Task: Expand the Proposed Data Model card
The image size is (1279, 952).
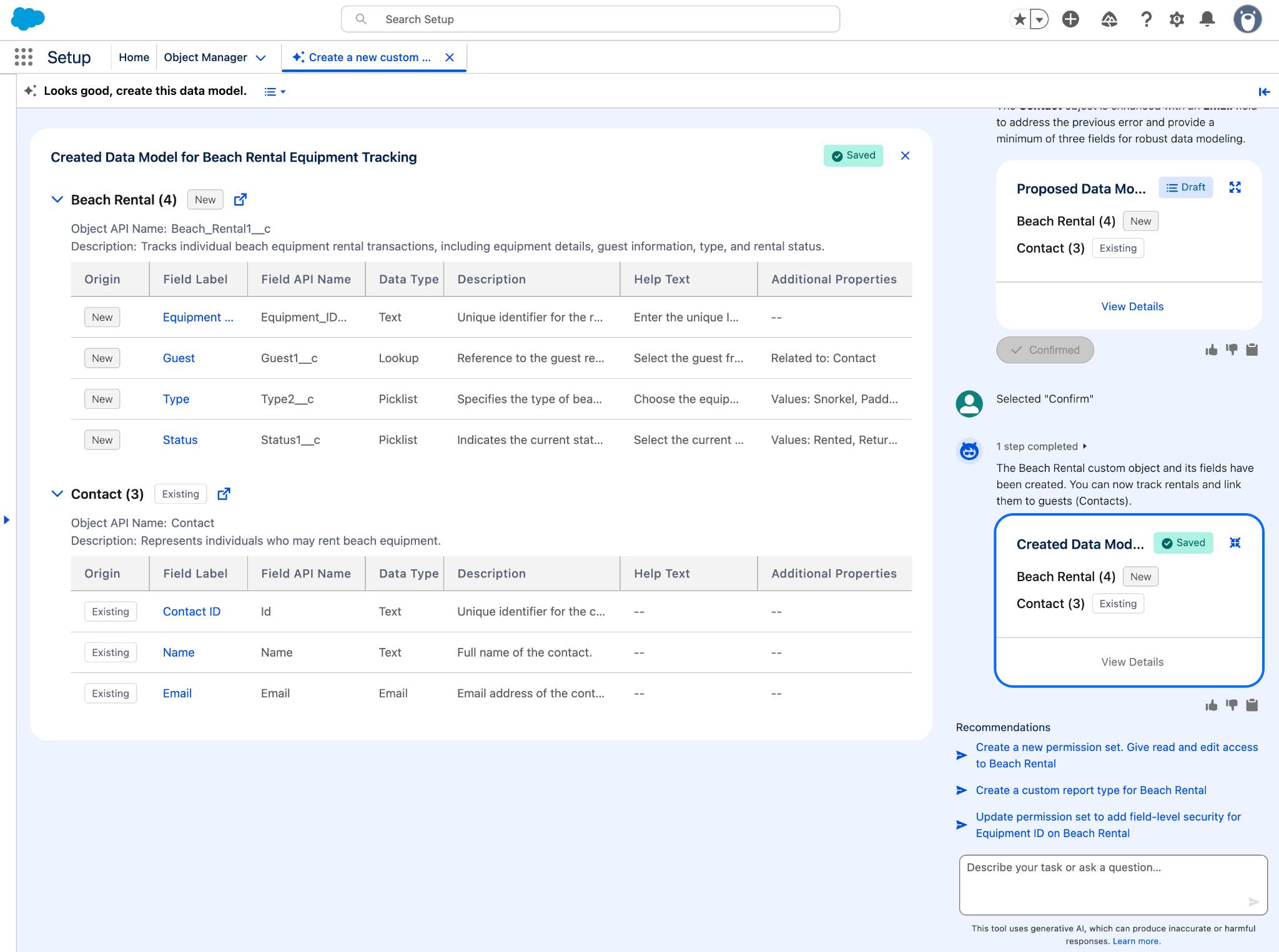Action: pyautogui.click(x=1235, y=187)
